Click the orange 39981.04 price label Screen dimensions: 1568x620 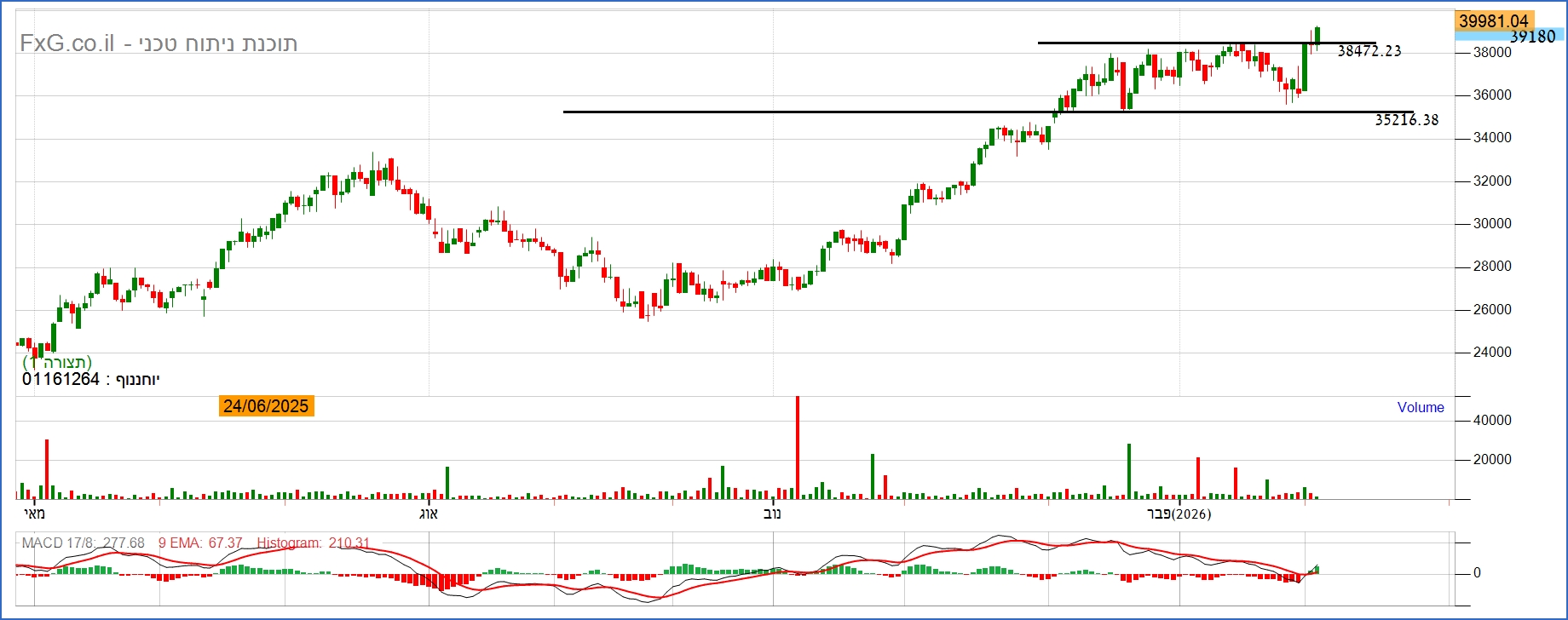(1494, 20)
